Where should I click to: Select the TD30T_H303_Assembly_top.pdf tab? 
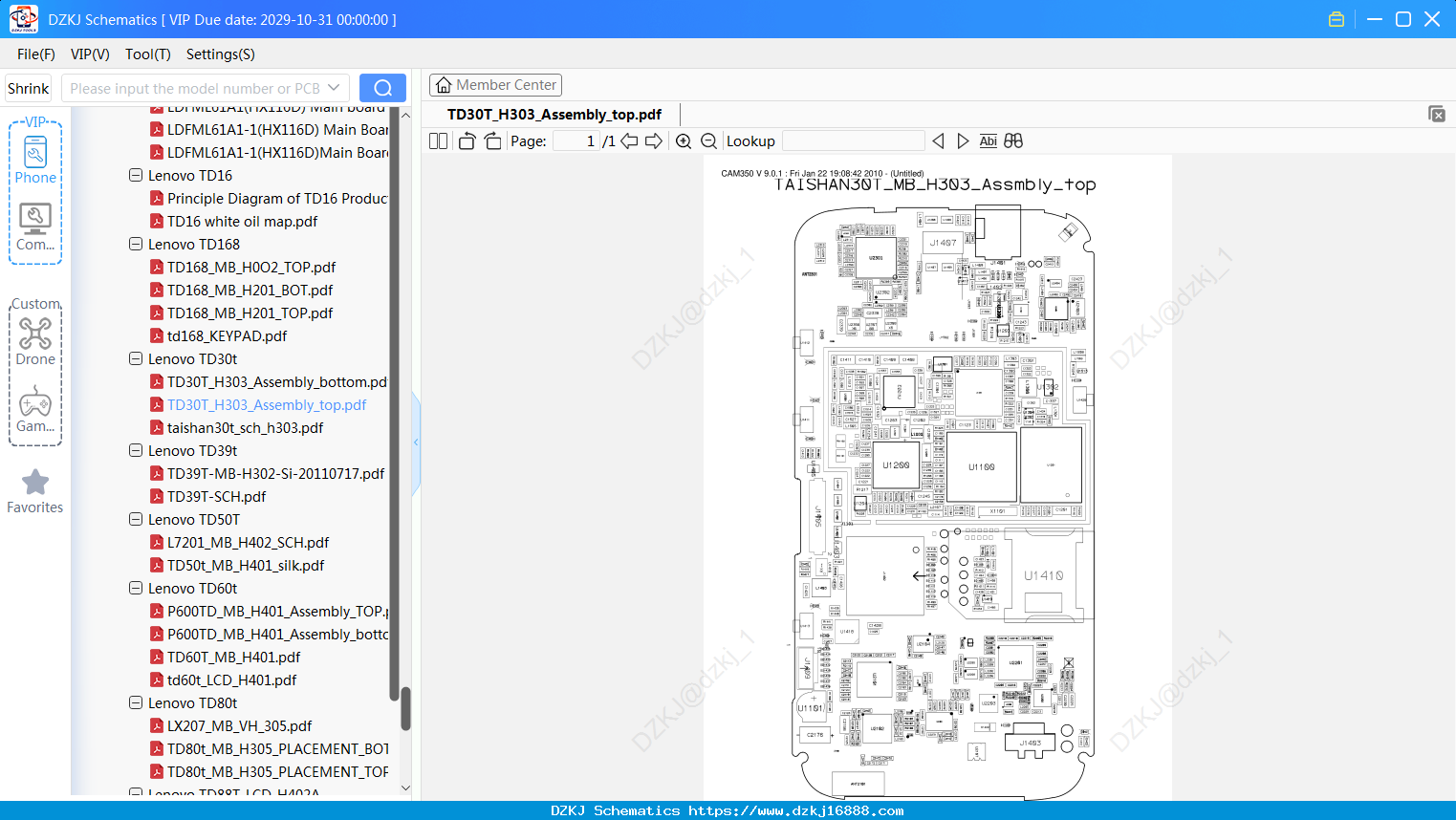tap(554, 115)
